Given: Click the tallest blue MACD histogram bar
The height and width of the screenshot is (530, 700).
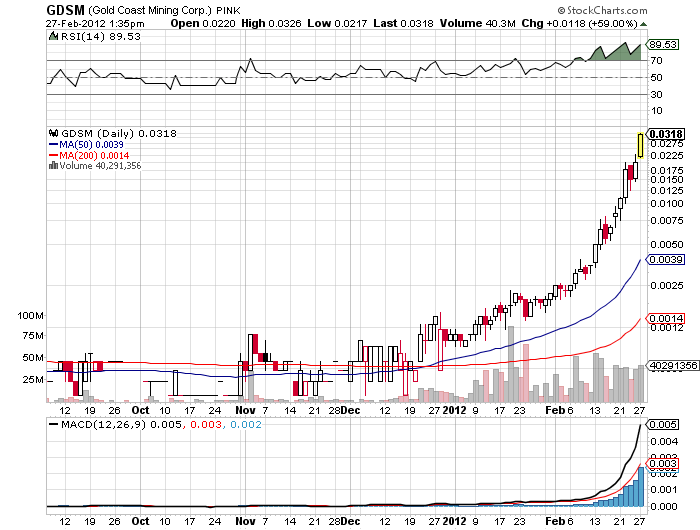Looking at the screenshot, I should (641, 487).
